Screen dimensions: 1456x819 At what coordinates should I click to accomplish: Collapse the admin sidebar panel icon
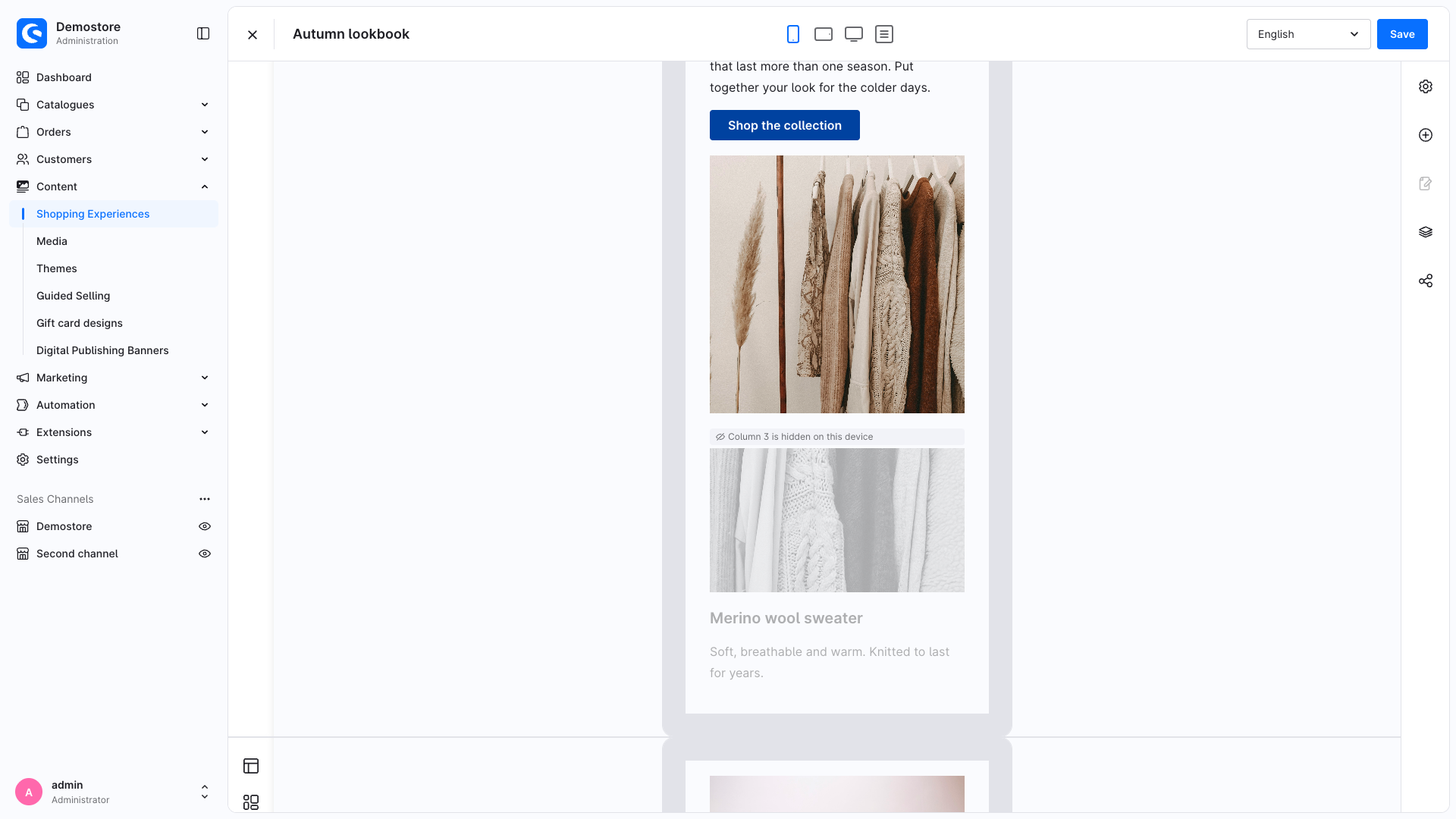(x=203, y=33)
